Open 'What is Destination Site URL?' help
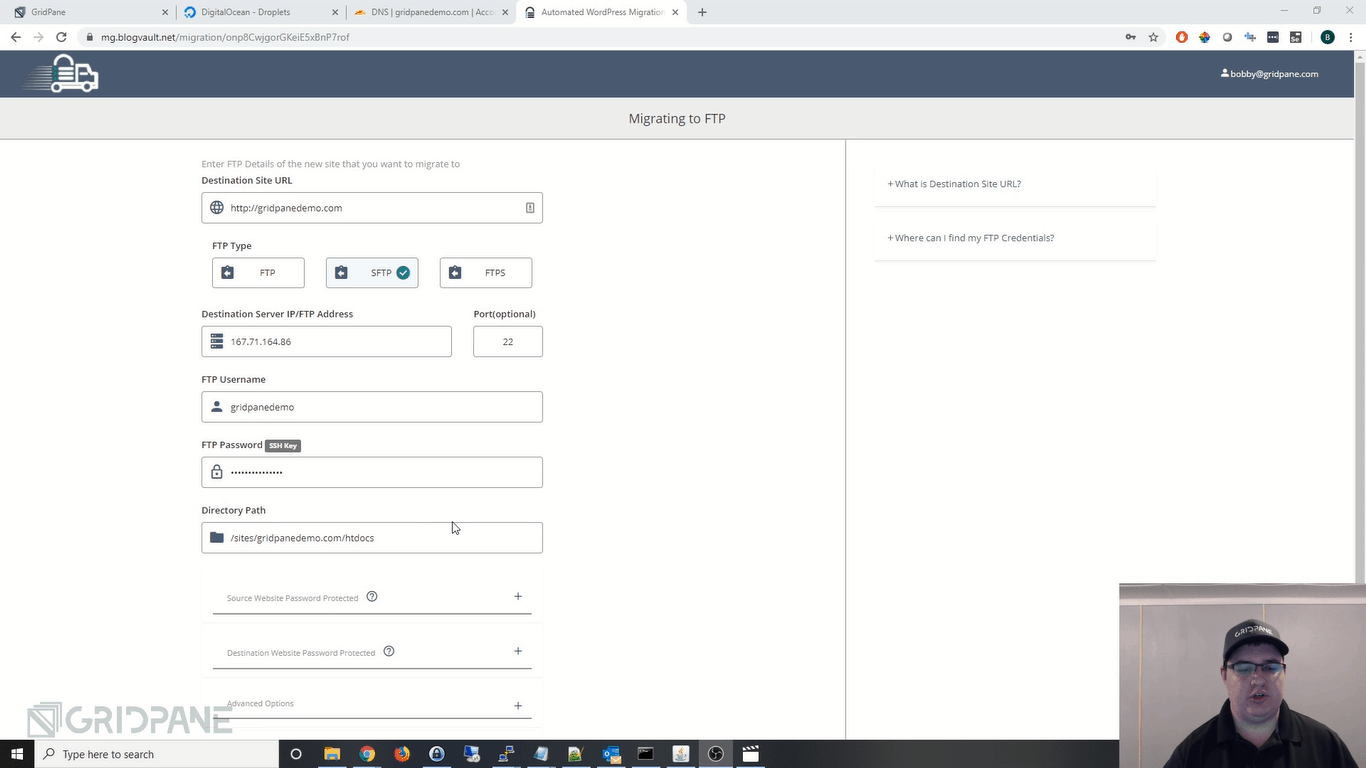 point(957,184)
